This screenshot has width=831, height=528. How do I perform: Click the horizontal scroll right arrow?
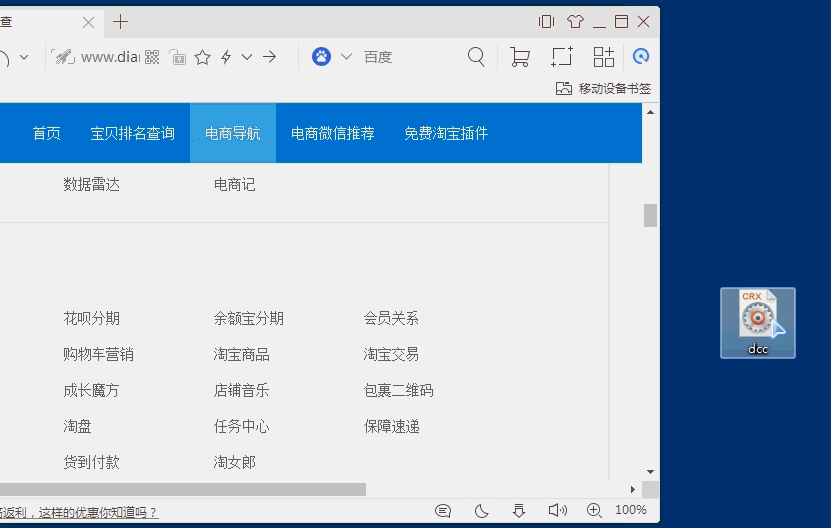click(633, 489)
